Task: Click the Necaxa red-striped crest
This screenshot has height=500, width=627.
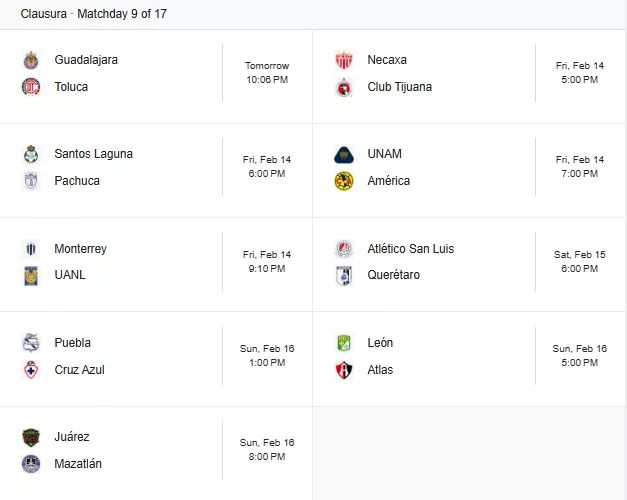Action: pyautogui.click(x=344, y=60)
